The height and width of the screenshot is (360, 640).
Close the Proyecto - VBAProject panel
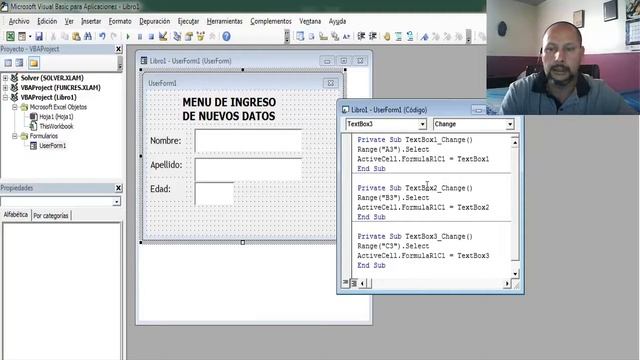(x=118, y=49)
